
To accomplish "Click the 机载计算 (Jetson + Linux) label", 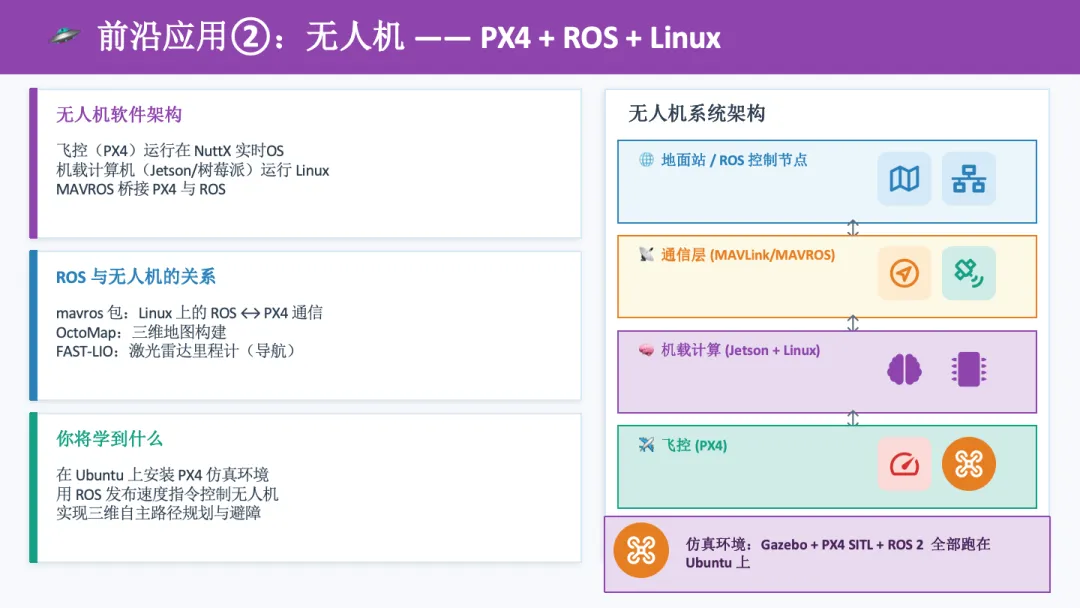I will pos(740,350).
